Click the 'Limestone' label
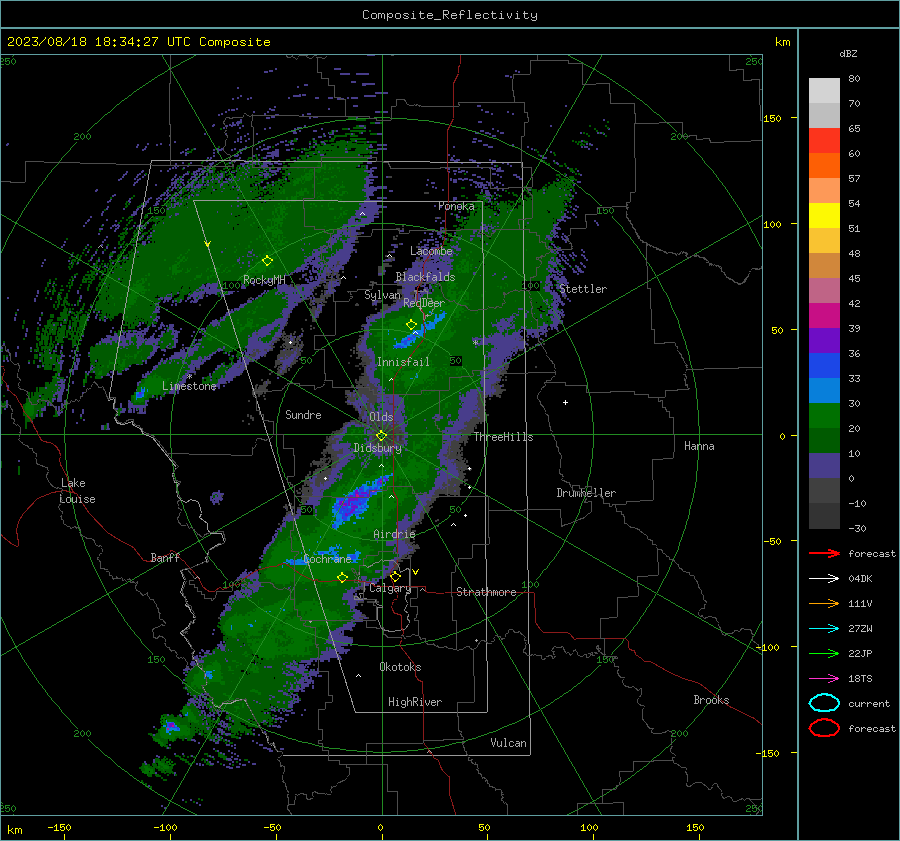Viewport: 900px width, 841px height. [189, 386]
